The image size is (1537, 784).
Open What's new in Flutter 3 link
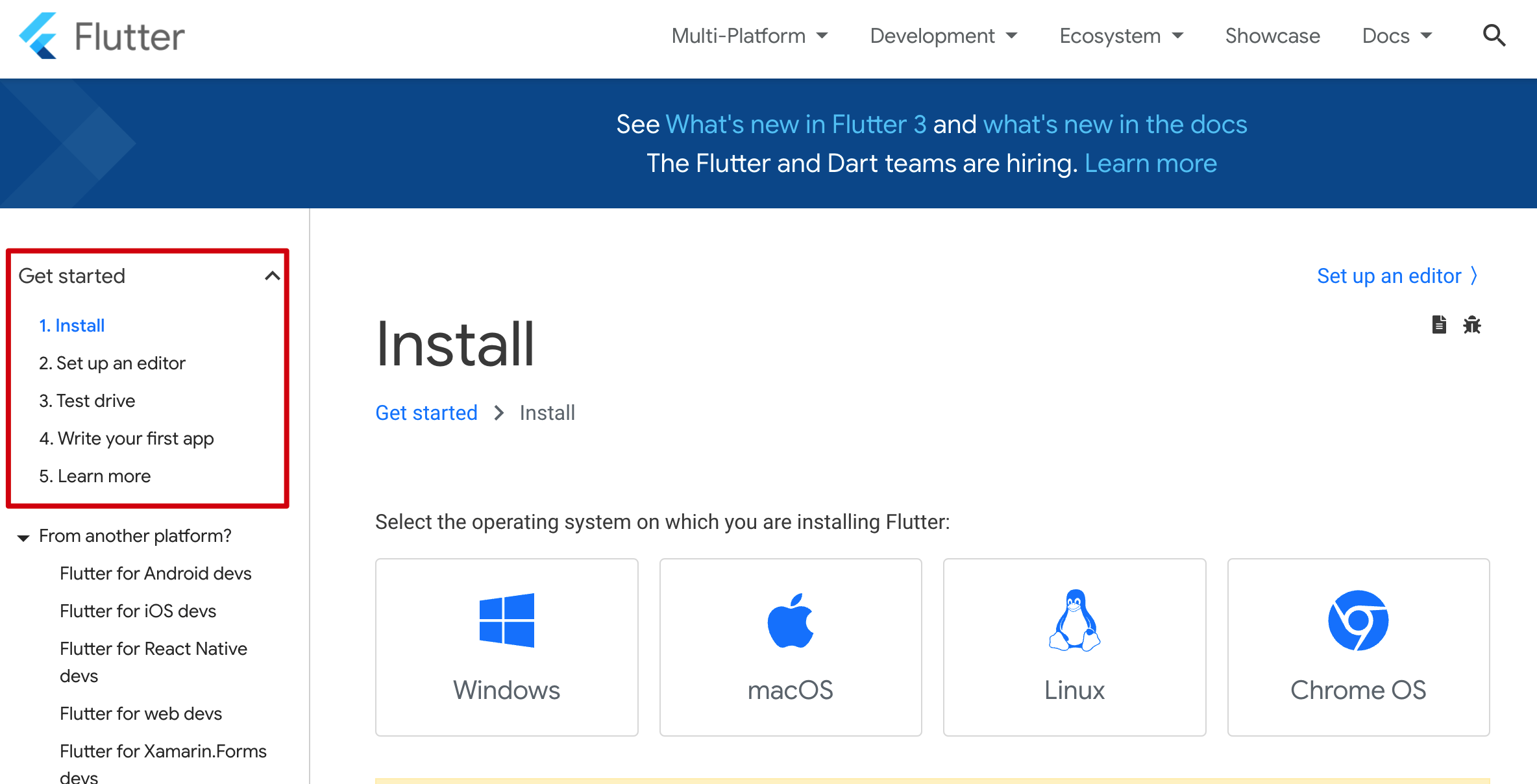click(x=796, y=124)
